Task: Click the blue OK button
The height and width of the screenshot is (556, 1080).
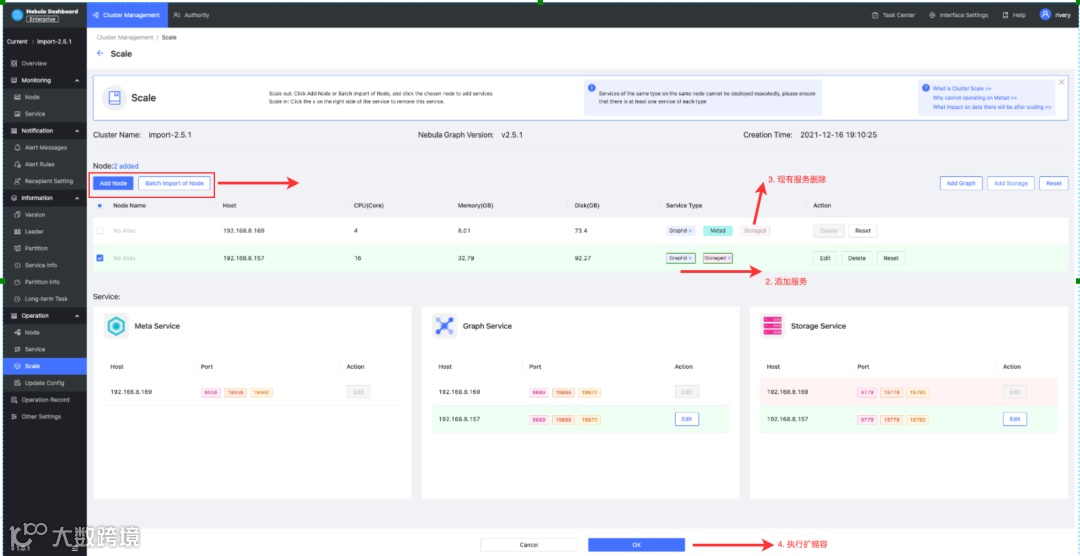Action: [636, 545]
